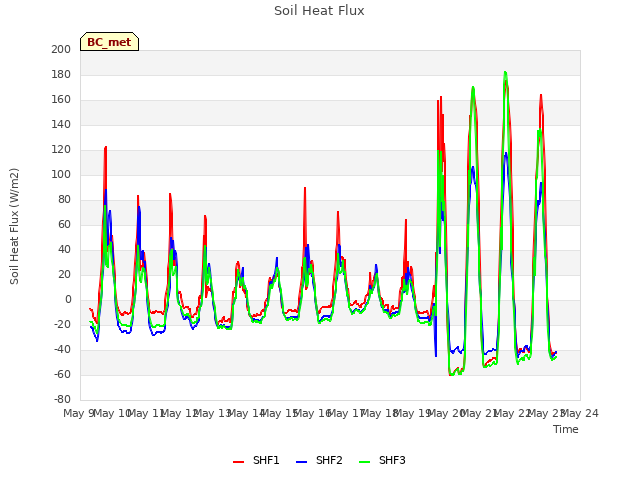The width and height of the screenshot is (640, 480).
Task: Click the 180 y-axis tick label
Action: point(61,74)
